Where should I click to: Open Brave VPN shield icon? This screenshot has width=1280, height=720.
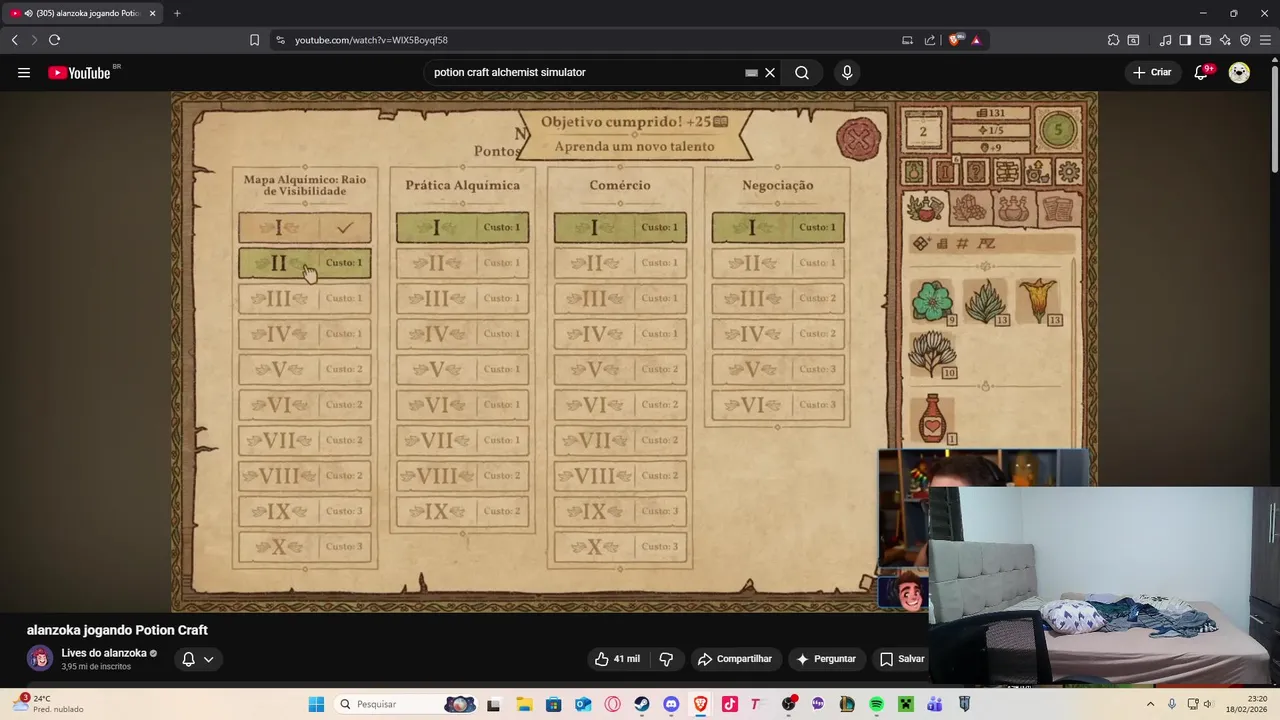[x=1245, y=40]
